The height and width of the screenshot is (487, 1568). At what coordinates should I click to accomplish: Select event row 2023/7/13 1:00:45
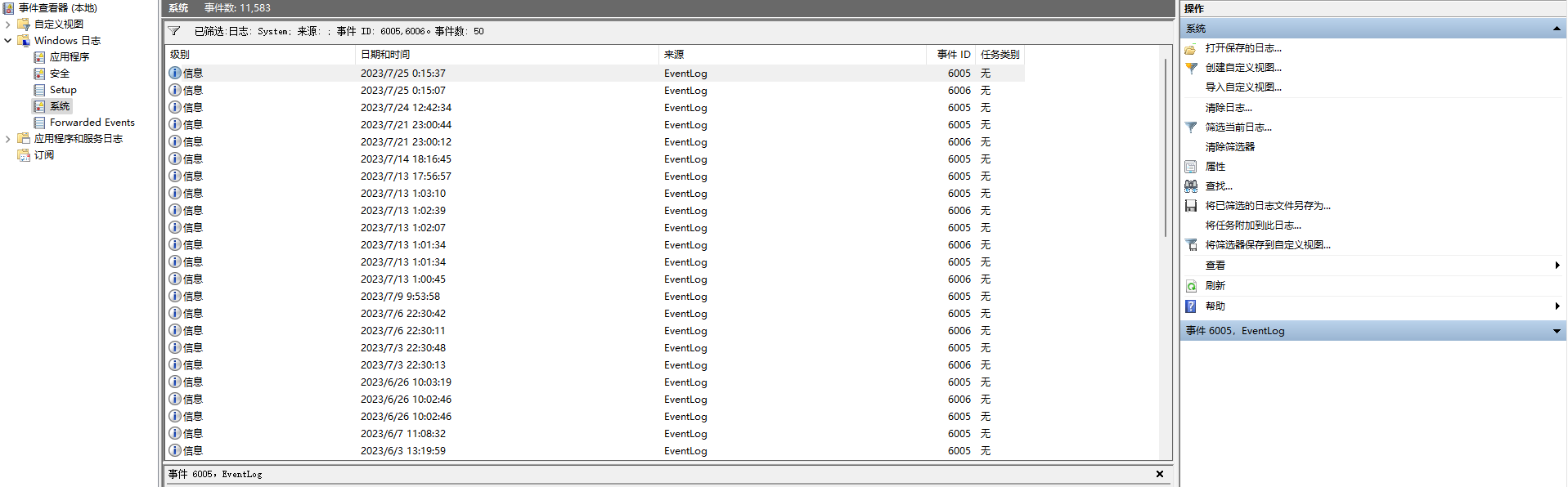click(595, 279)
